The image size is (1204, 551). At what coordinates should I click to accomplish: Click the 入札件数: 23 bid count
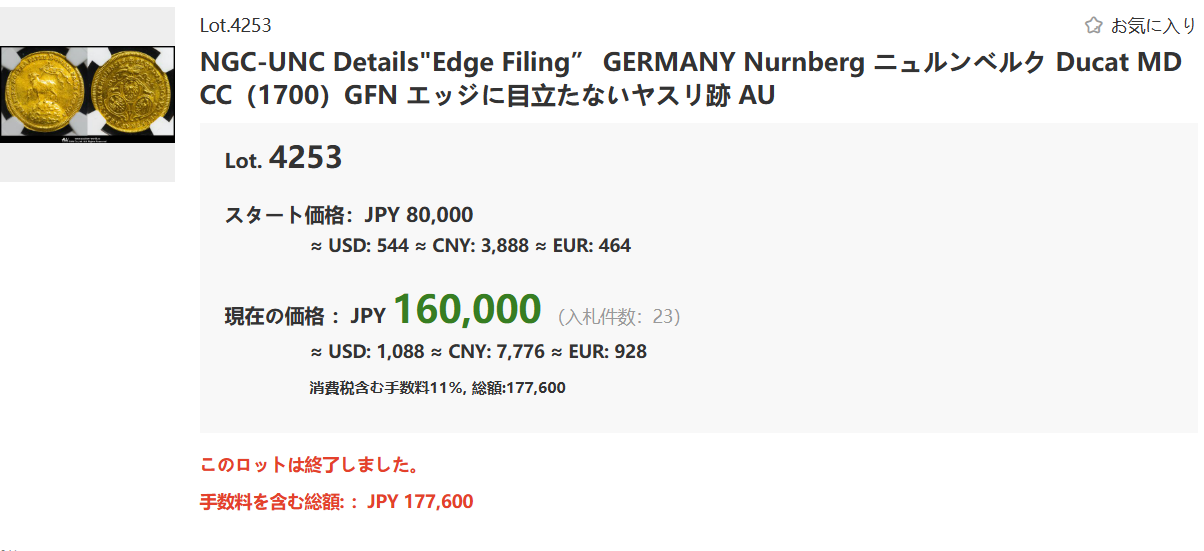click(619, 317)
